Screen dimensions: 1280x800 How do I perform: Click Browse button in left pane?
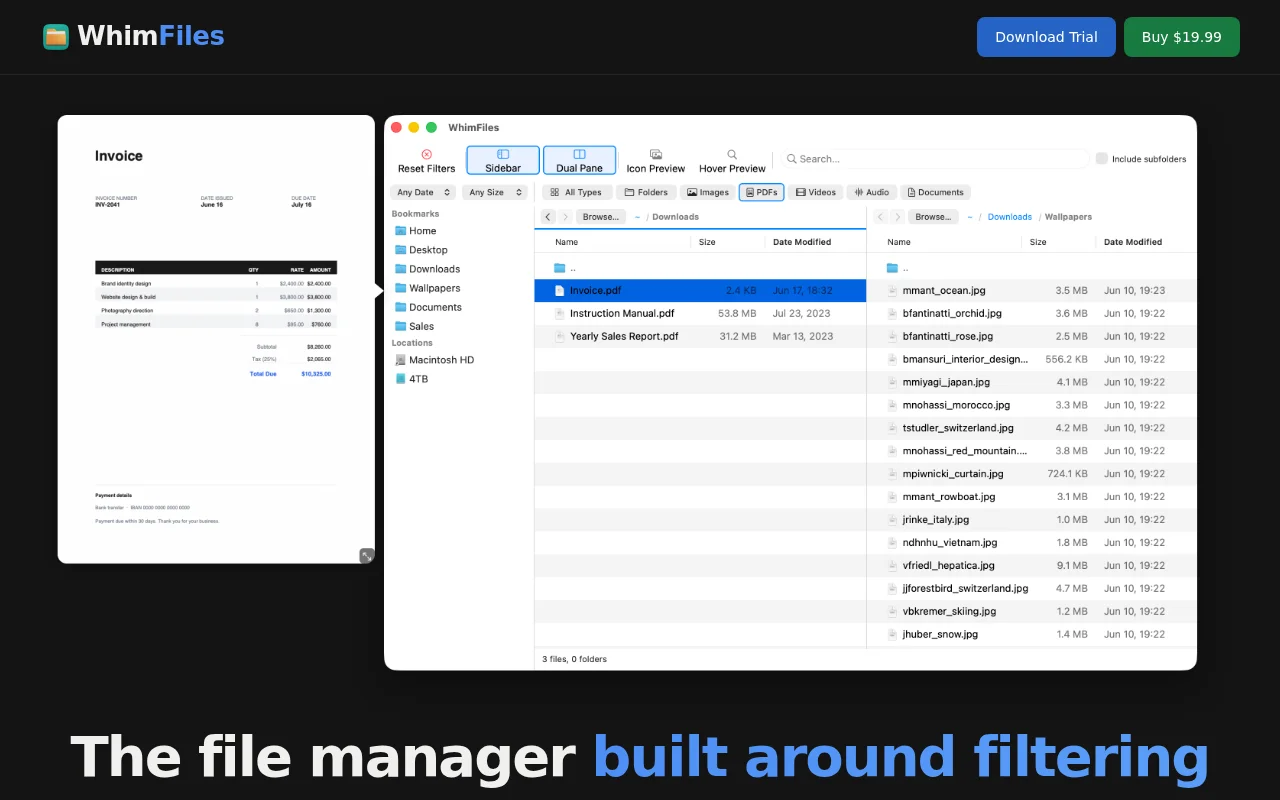[x=601, y=217]
